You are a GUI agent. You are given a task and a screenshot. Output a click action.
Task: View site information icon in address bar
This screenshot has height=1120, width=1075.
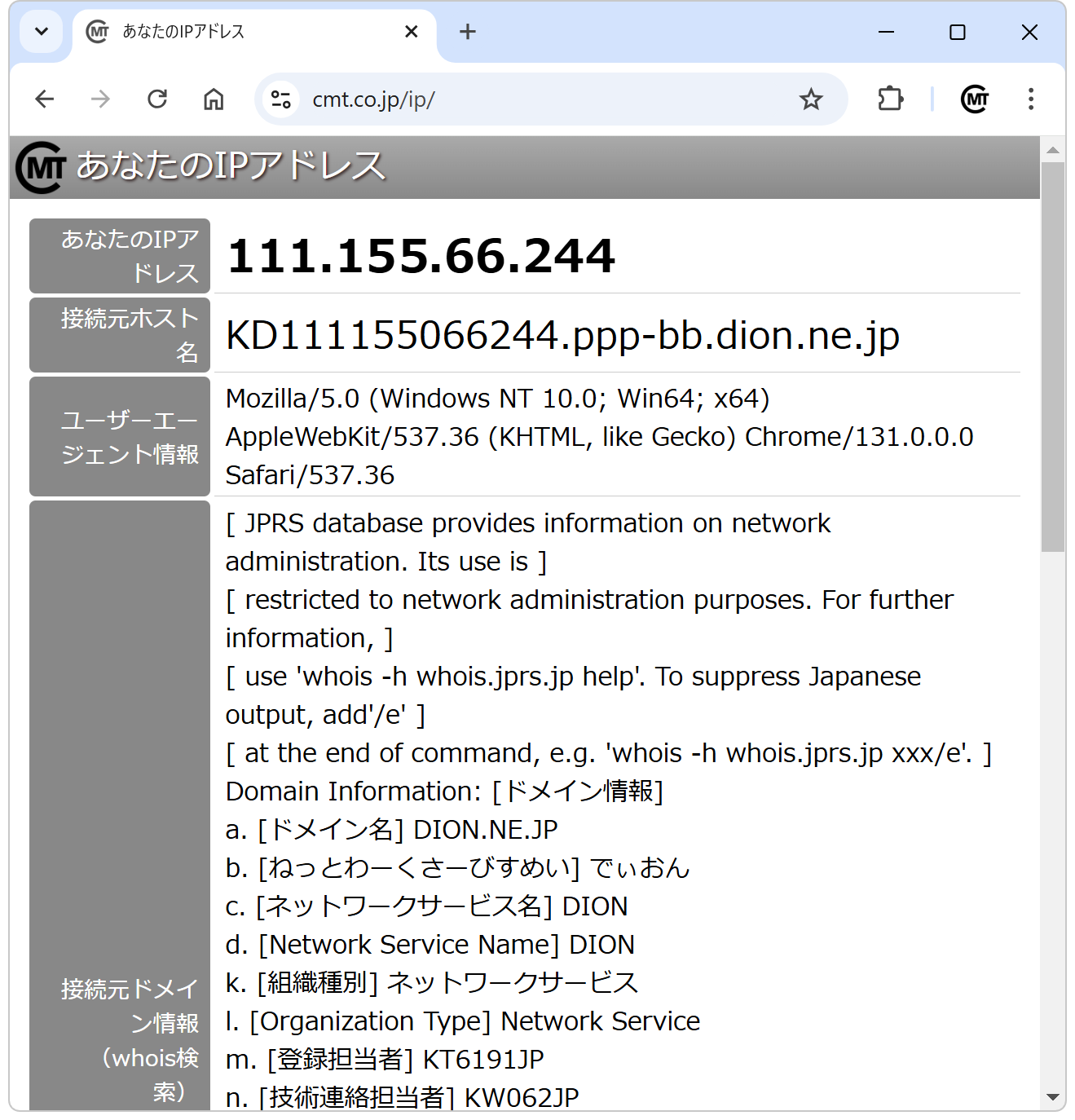pyautogui.click(x=281, y=99)
